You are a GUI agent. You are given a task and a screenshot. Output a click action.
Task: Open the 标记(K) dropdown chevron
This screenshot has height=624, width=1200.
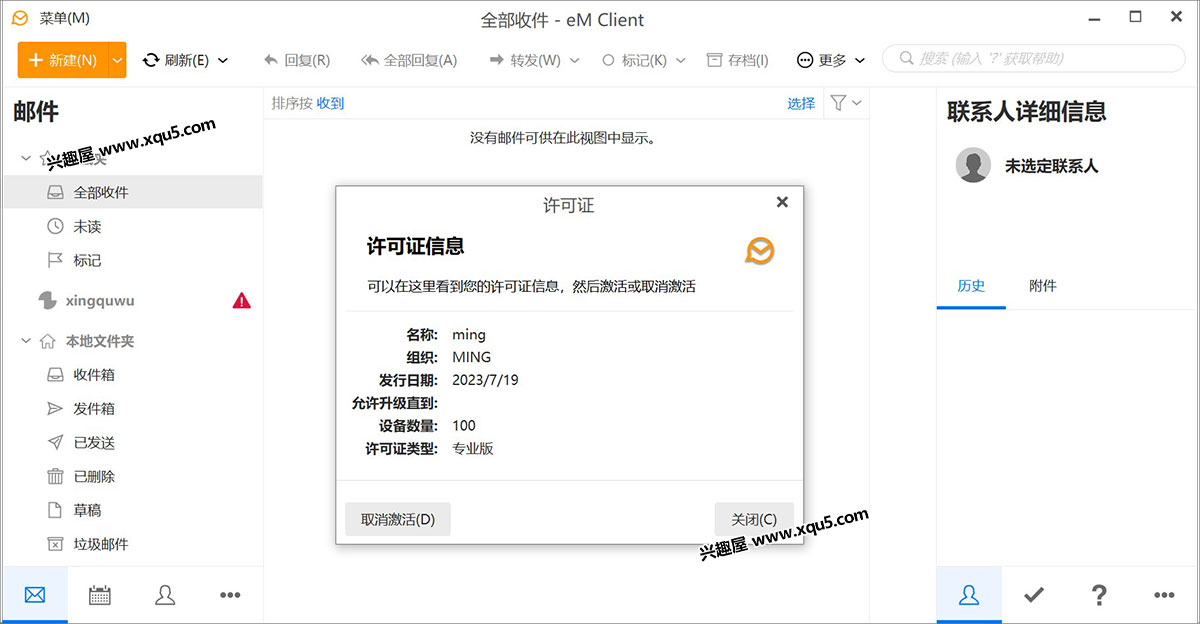(x=681, y=60)
